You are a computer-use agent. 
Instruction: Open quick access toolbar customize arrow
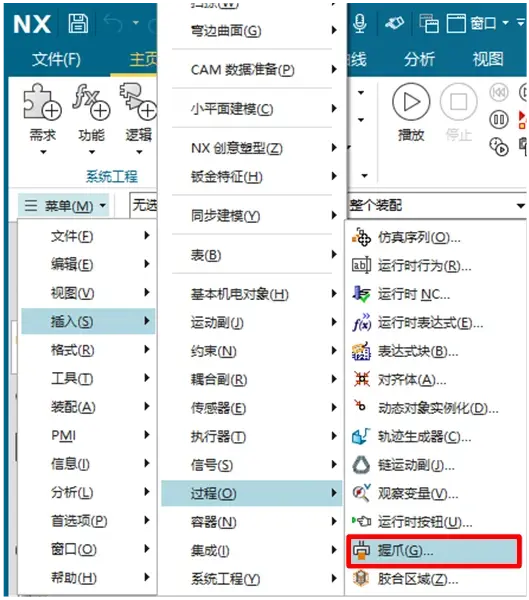click(521, 23)
